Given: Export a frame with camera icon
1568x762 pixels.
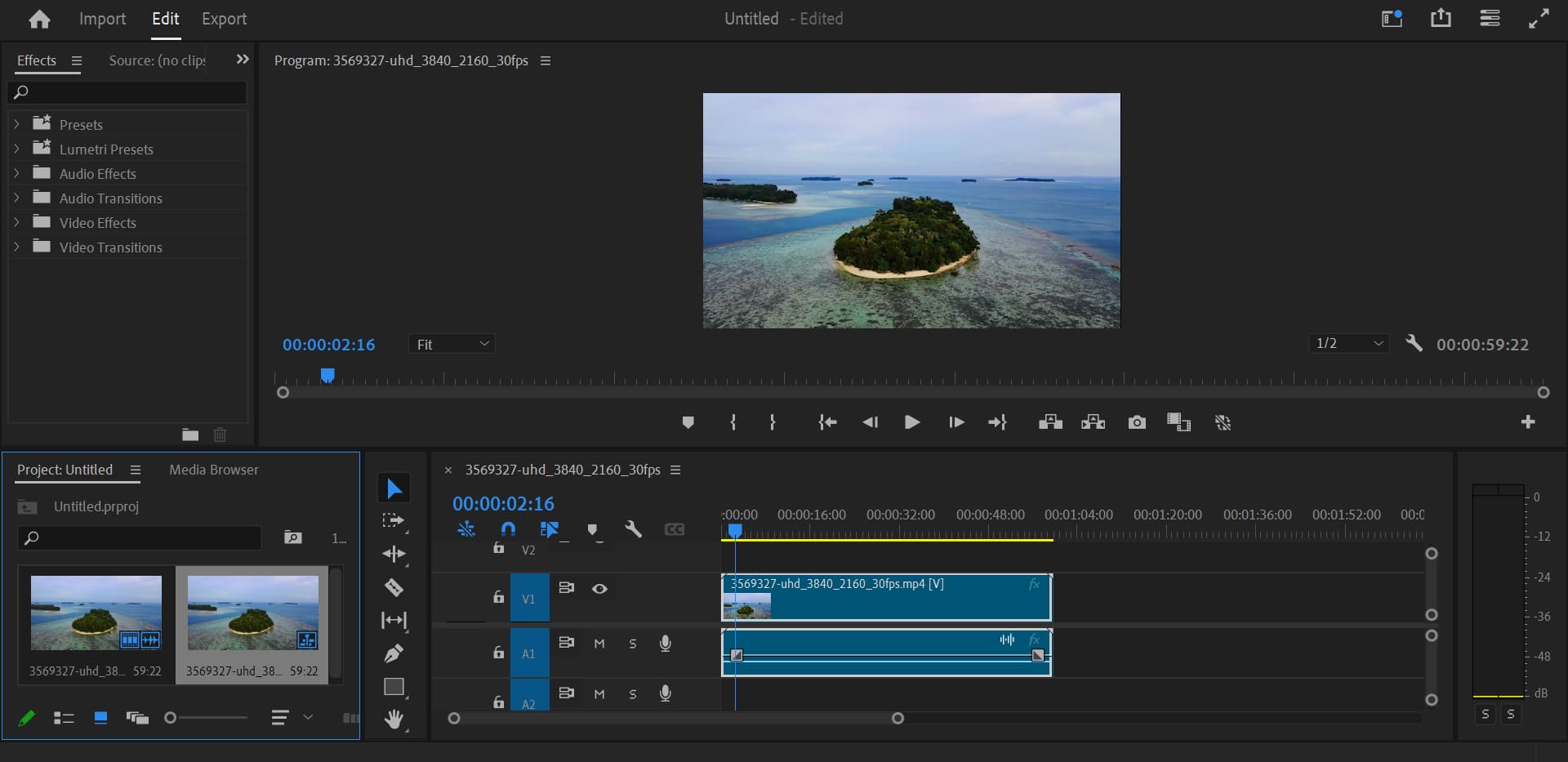Looking at the screenshot, I should pos(1137,422).
